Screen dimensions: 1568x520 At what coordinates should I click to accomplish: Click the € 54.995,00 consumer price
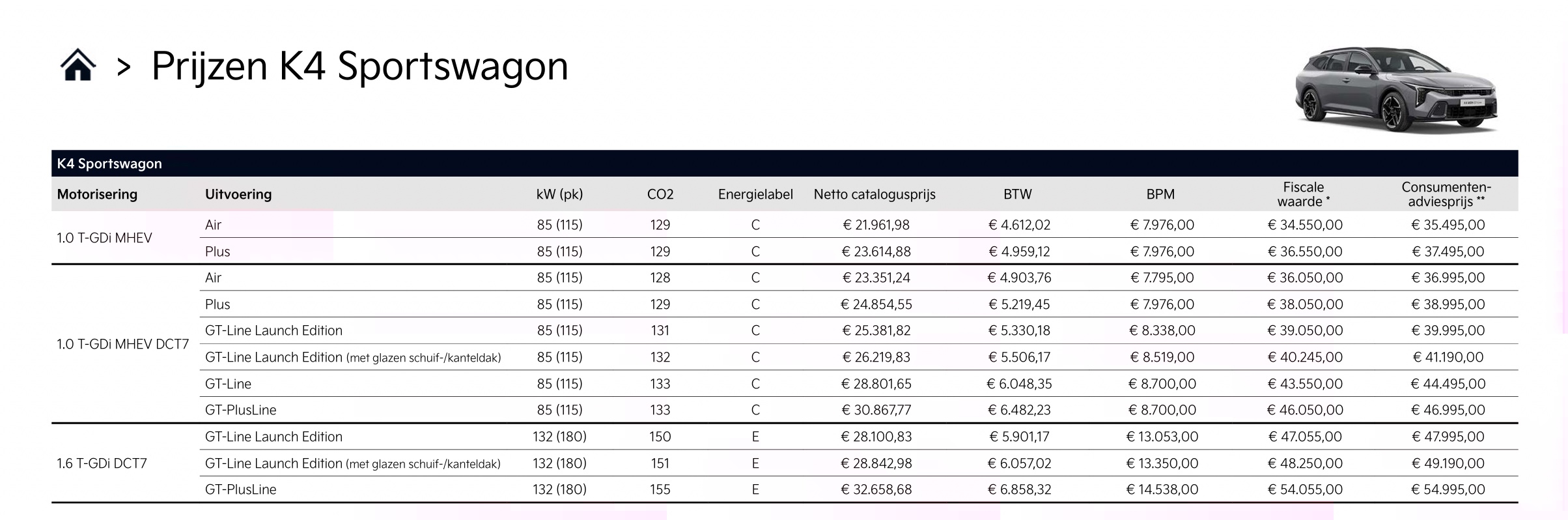1448,489
